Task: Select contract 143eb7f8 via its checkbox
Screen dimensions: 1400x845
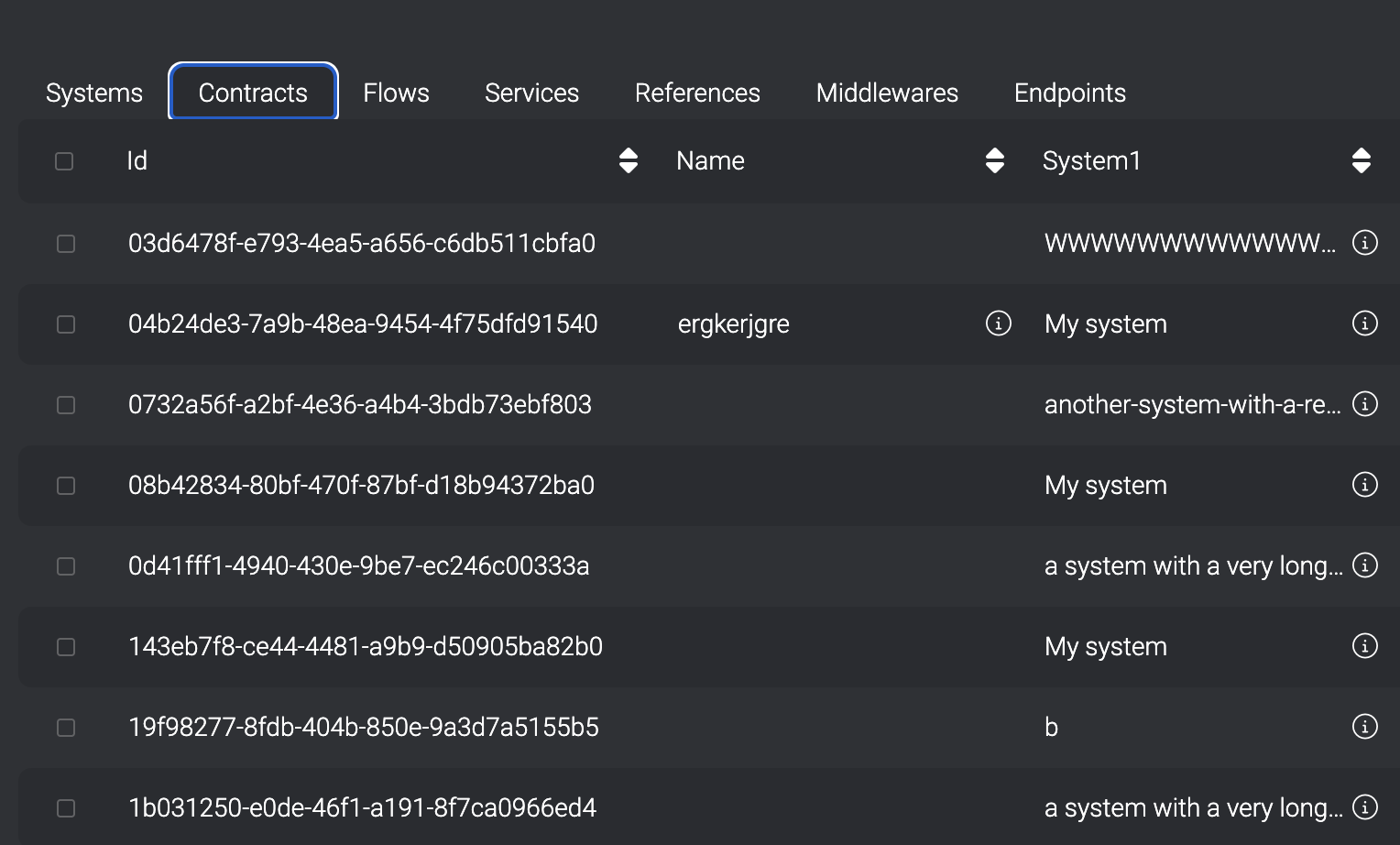Action: [x=66, y=647]
